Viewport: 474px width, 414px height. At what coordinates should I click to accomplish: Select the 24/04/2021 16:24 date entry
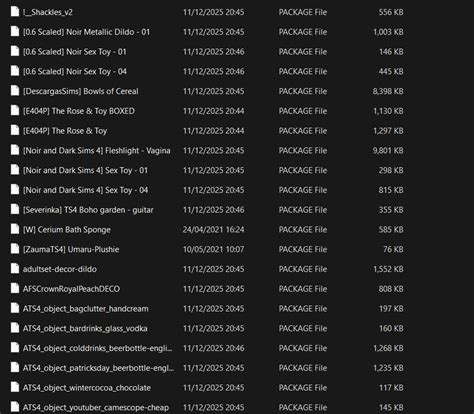click(x=213, y=230)
